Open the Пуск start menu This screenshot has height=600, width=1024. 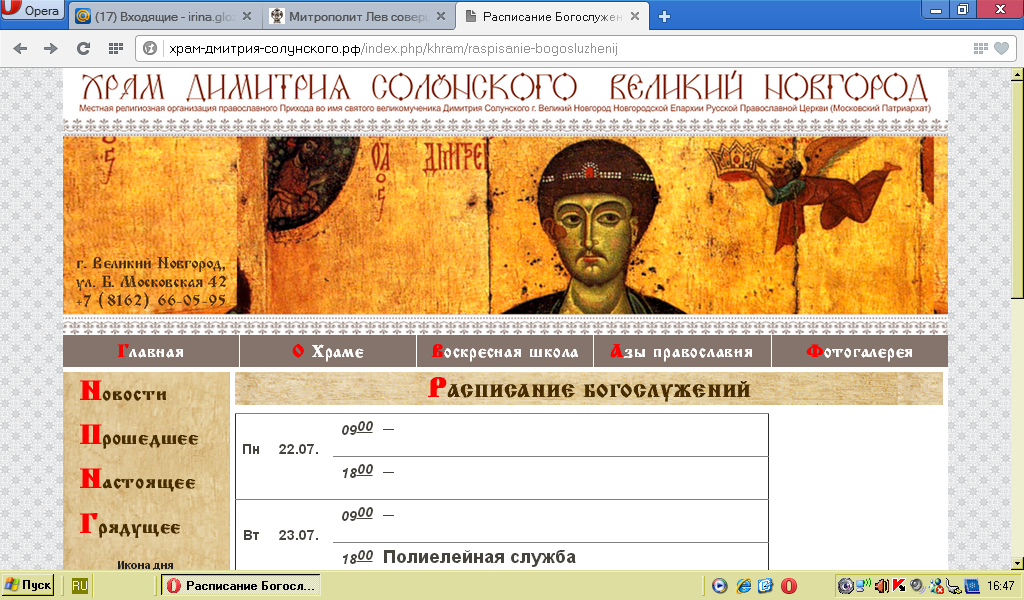pos(27,586)
